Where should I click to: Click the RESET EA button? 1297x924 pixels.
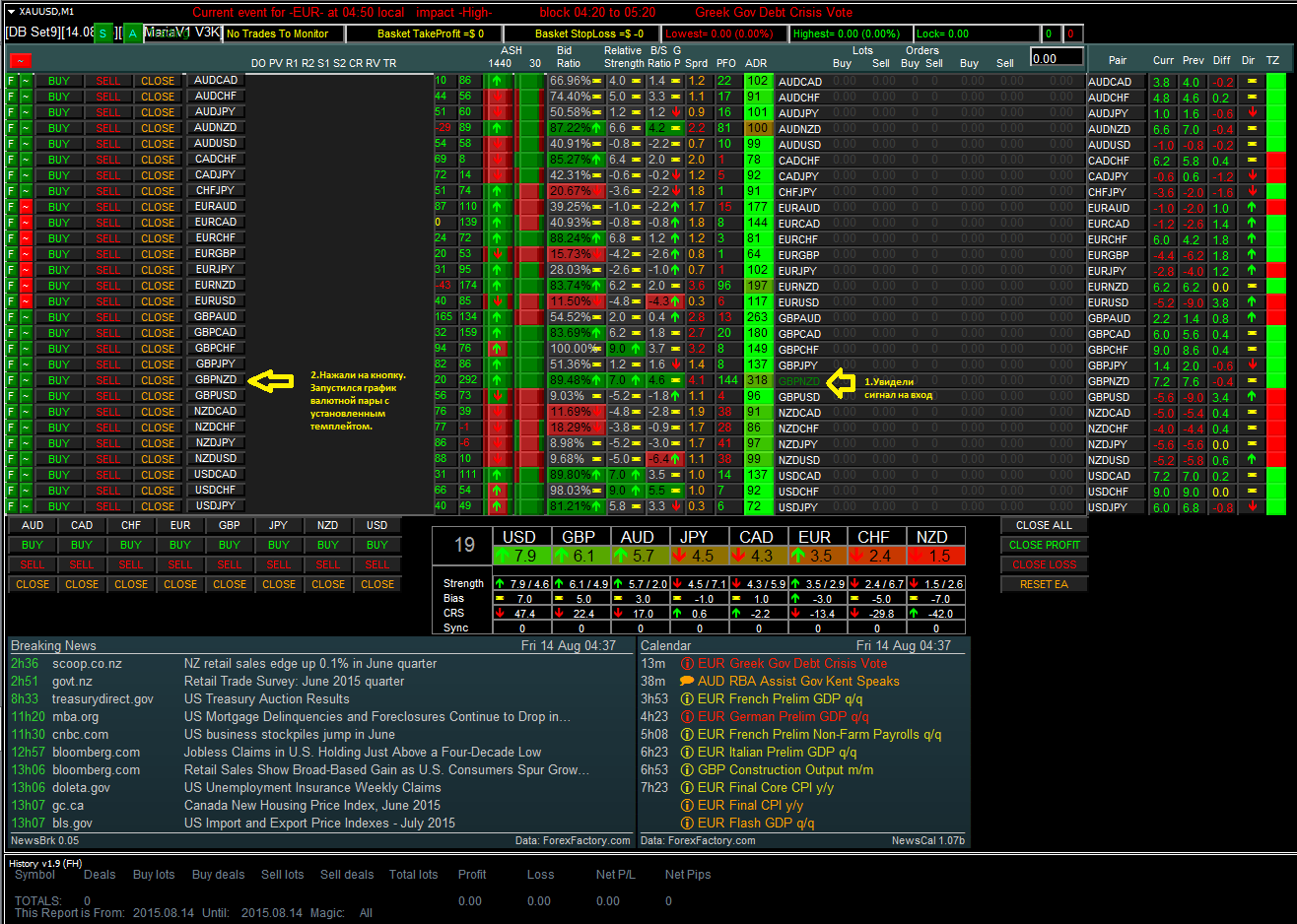[1044, 584]
